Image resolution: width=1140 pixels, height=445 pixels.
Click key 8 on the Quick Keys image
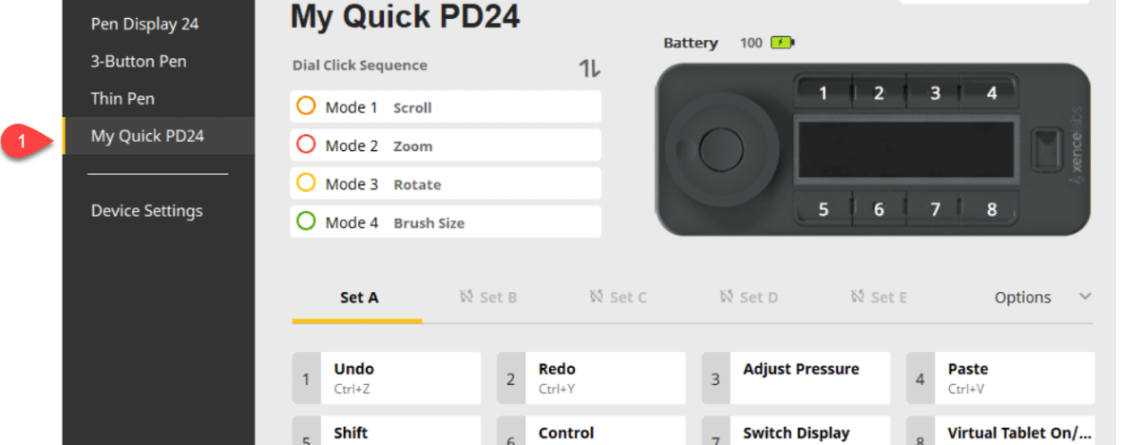tap(991, 210)
